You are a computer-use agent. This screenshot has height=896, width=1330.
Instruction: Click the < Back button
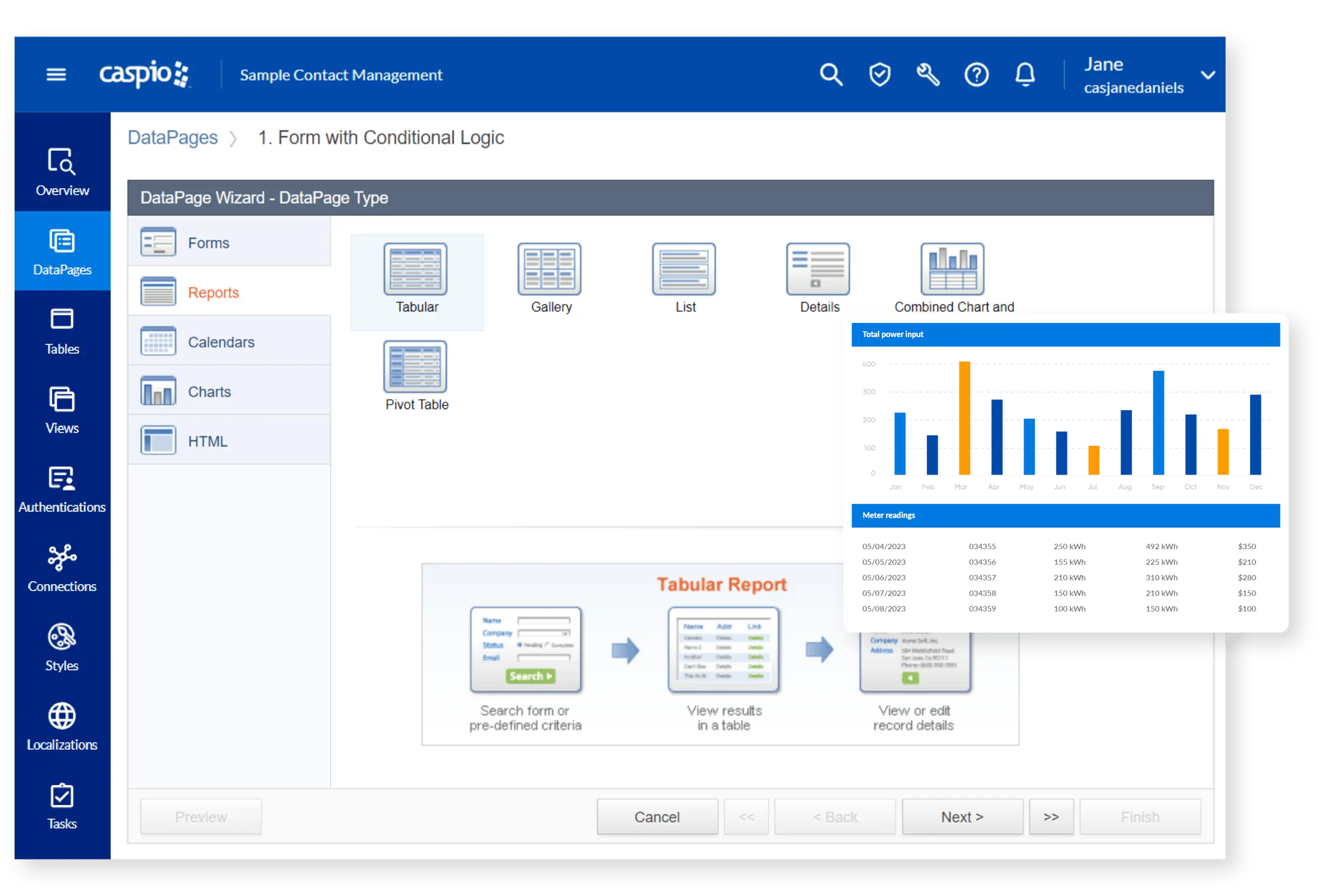pos(835,816)
